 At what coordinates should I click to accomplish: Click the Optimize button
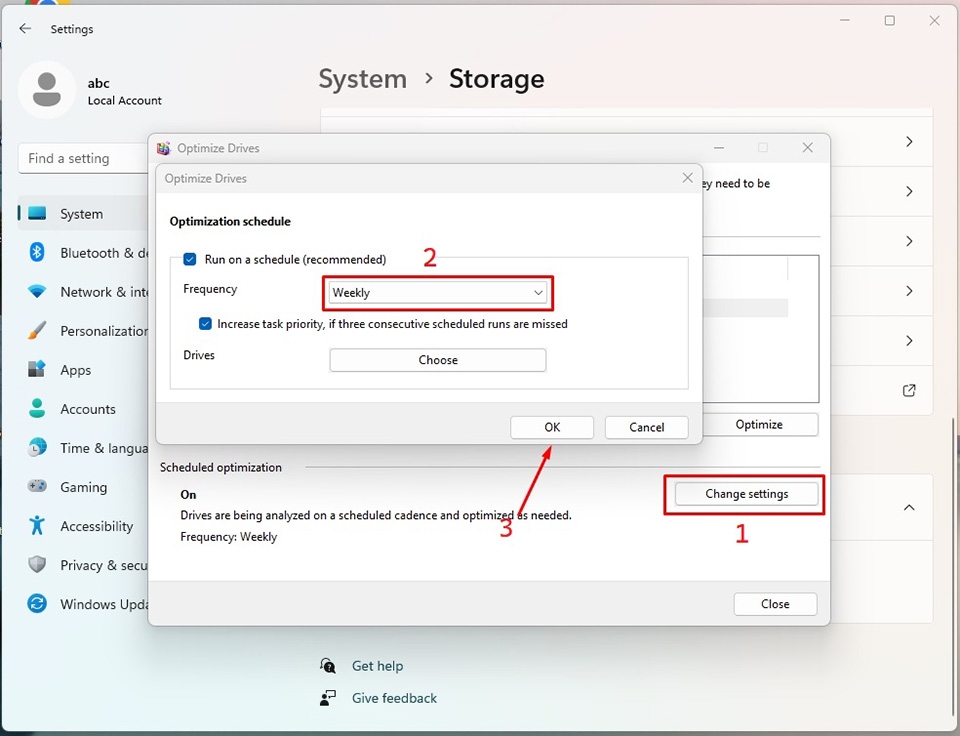point(759,424)
